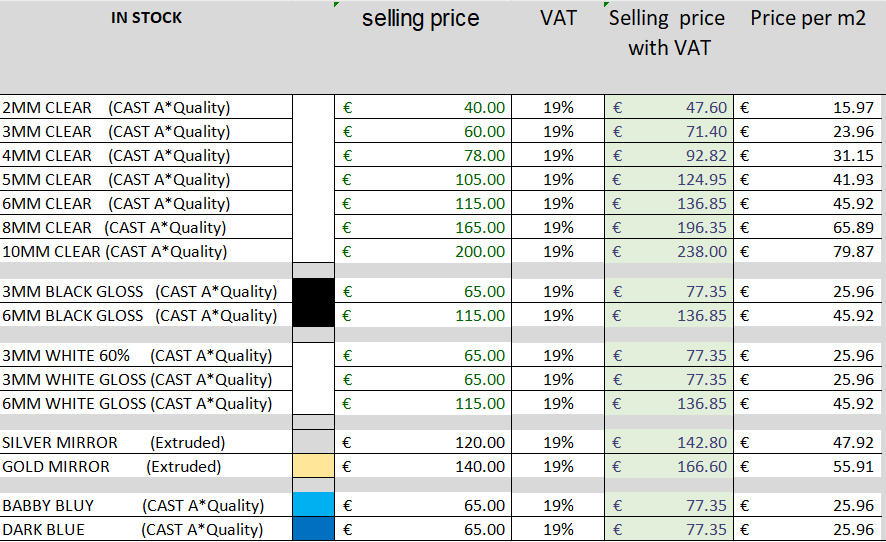Click the 166.60 price with VAT cell
This screenshot has height=542, width=886.
tap(668, 467)
